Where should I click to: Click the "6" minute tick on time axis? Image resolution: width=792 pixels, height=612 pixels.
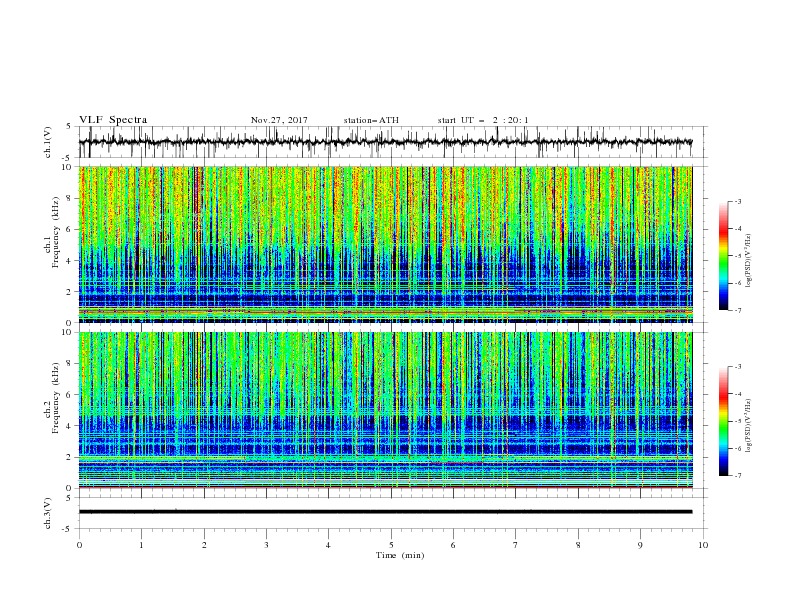[453, 545]
